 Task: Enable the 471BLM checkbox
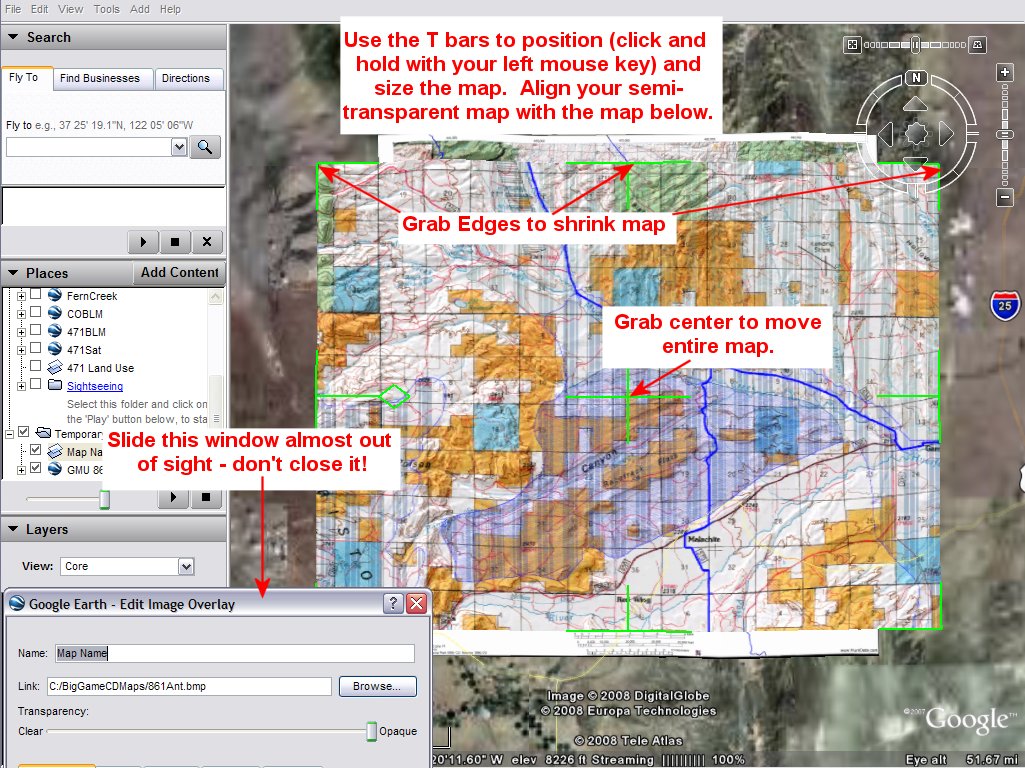tap(36, 329)
